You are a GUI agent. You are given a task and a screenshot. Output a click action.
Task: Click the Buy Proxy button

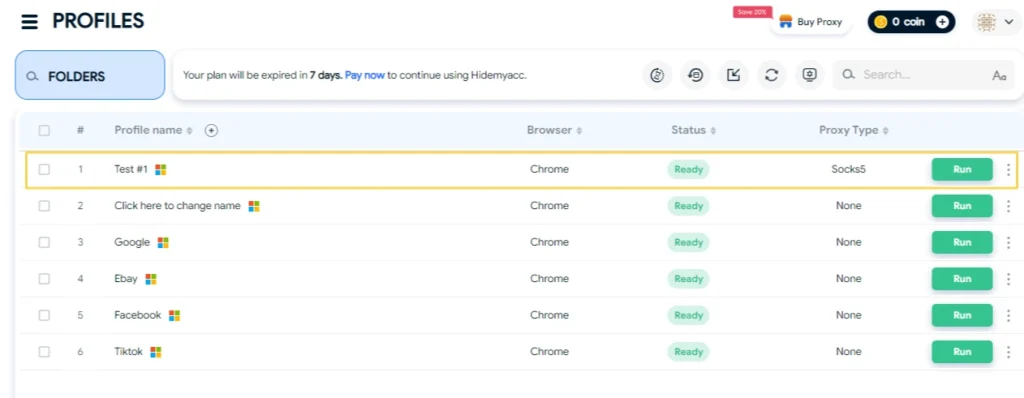810,22
